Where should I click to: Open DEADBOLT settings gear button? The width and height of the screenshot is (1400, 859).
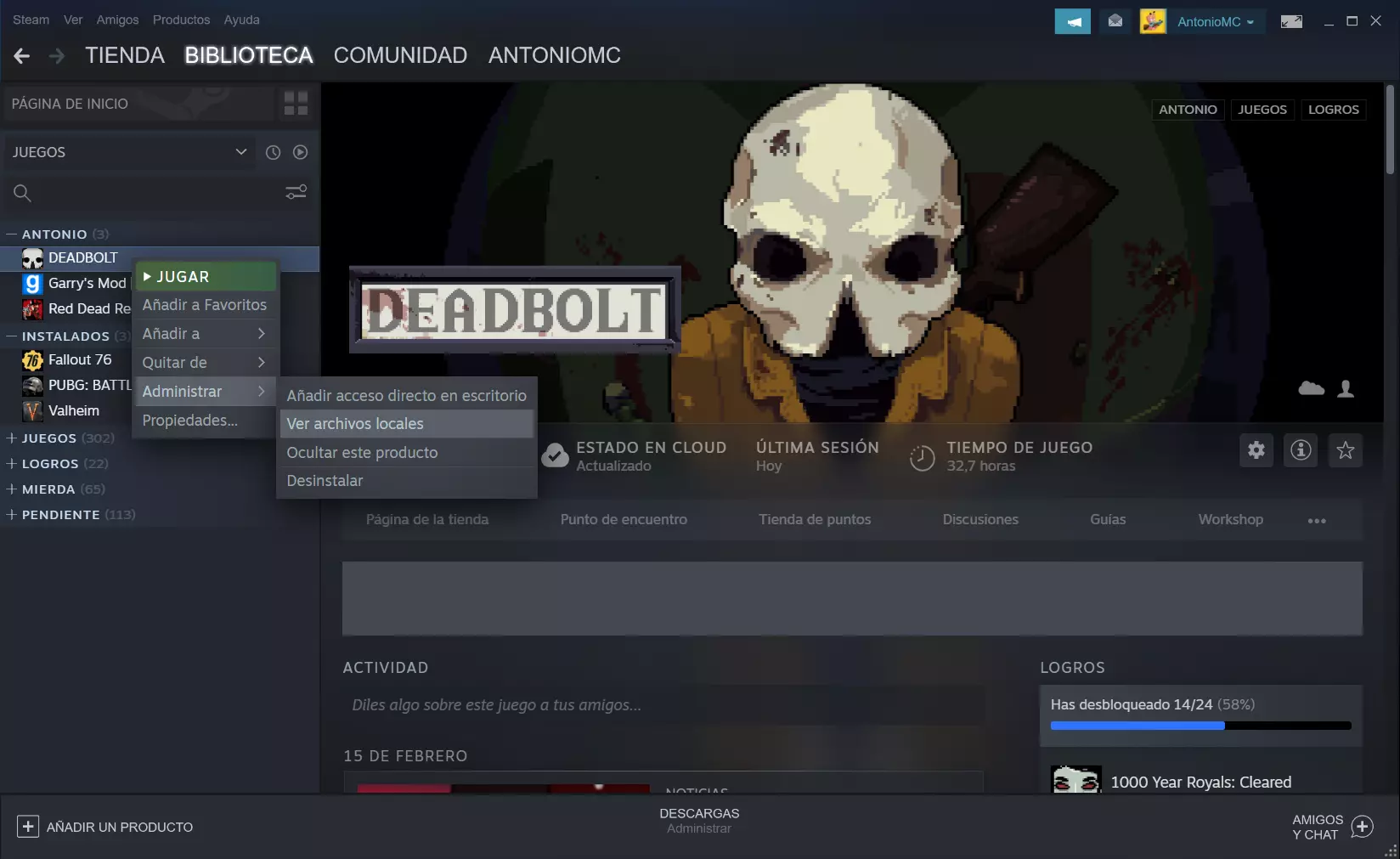(1256, 450)
